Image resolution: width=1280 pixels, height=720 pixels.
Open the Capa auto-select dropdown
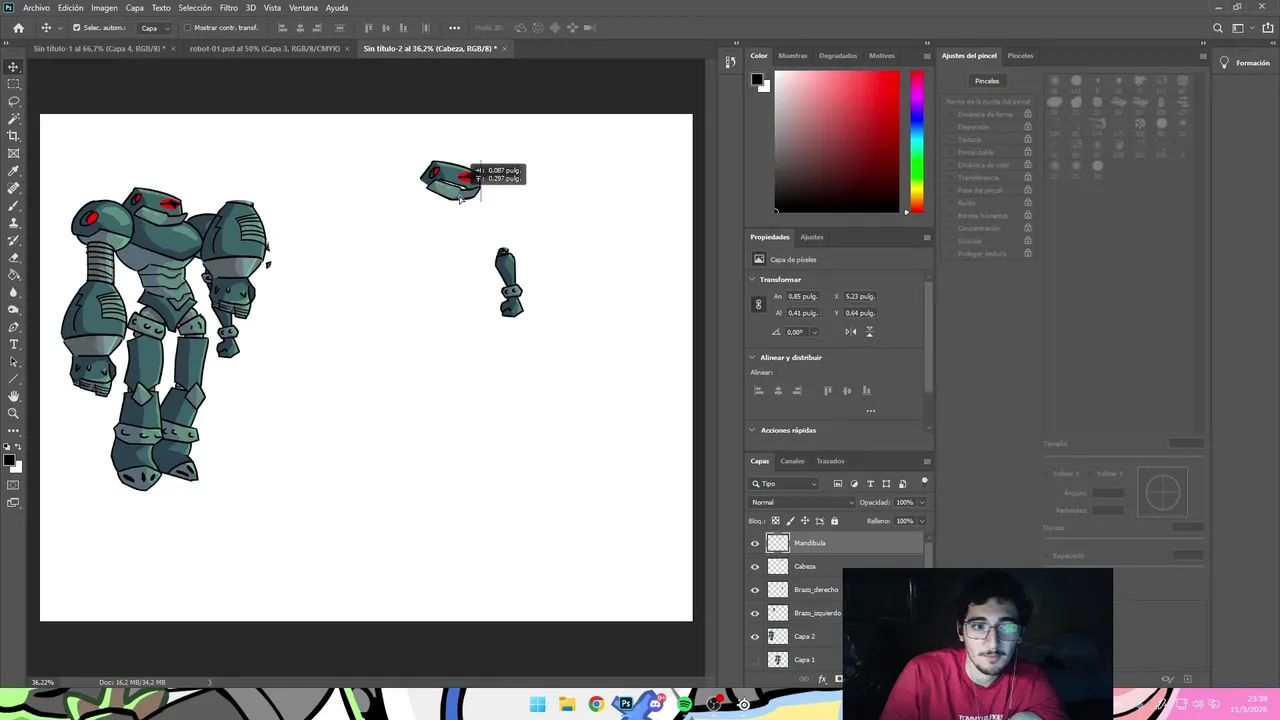(154, 28)
